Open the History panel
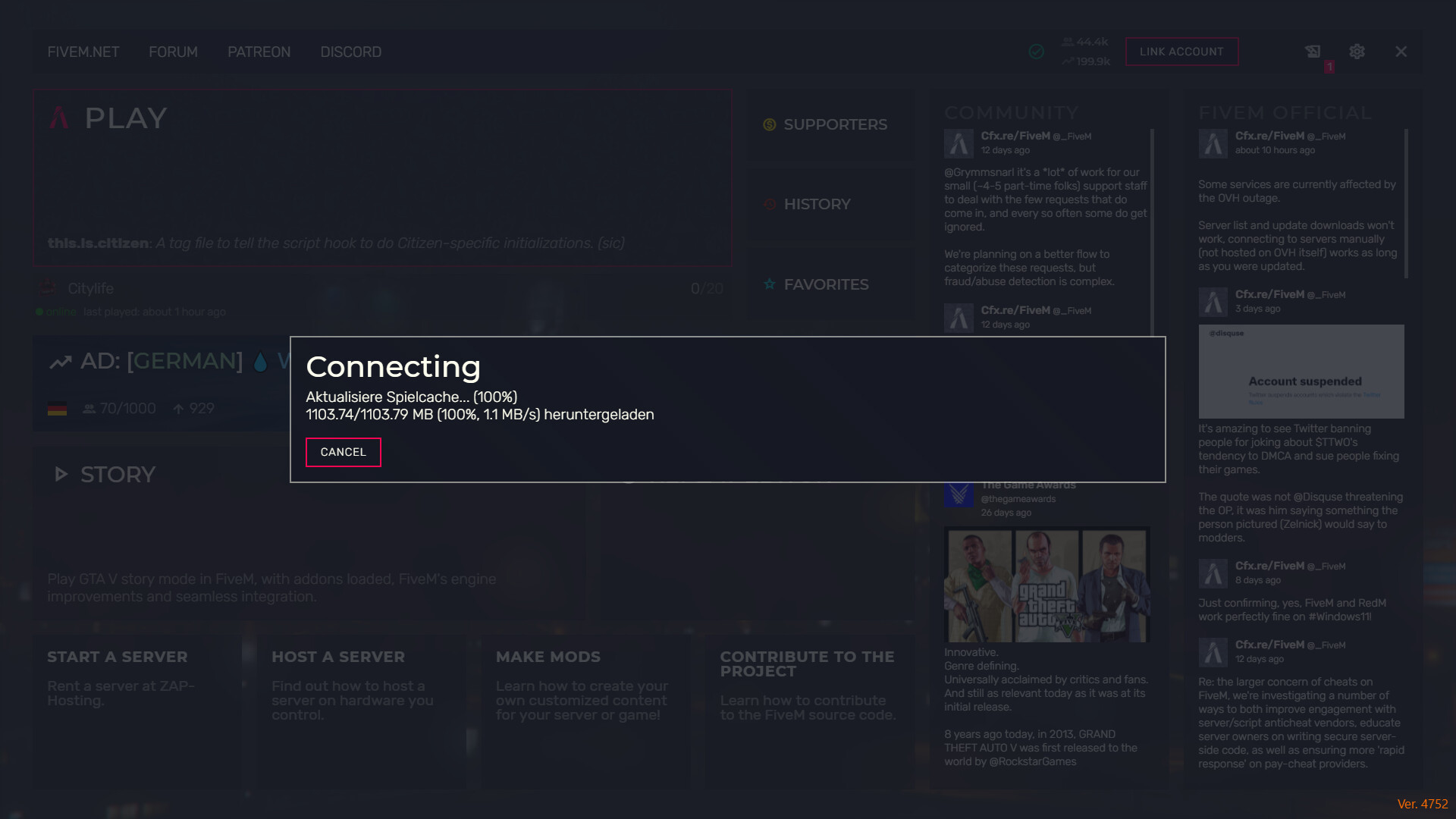The height and width of the screenshot is (819, 1456). coord(817,204)
